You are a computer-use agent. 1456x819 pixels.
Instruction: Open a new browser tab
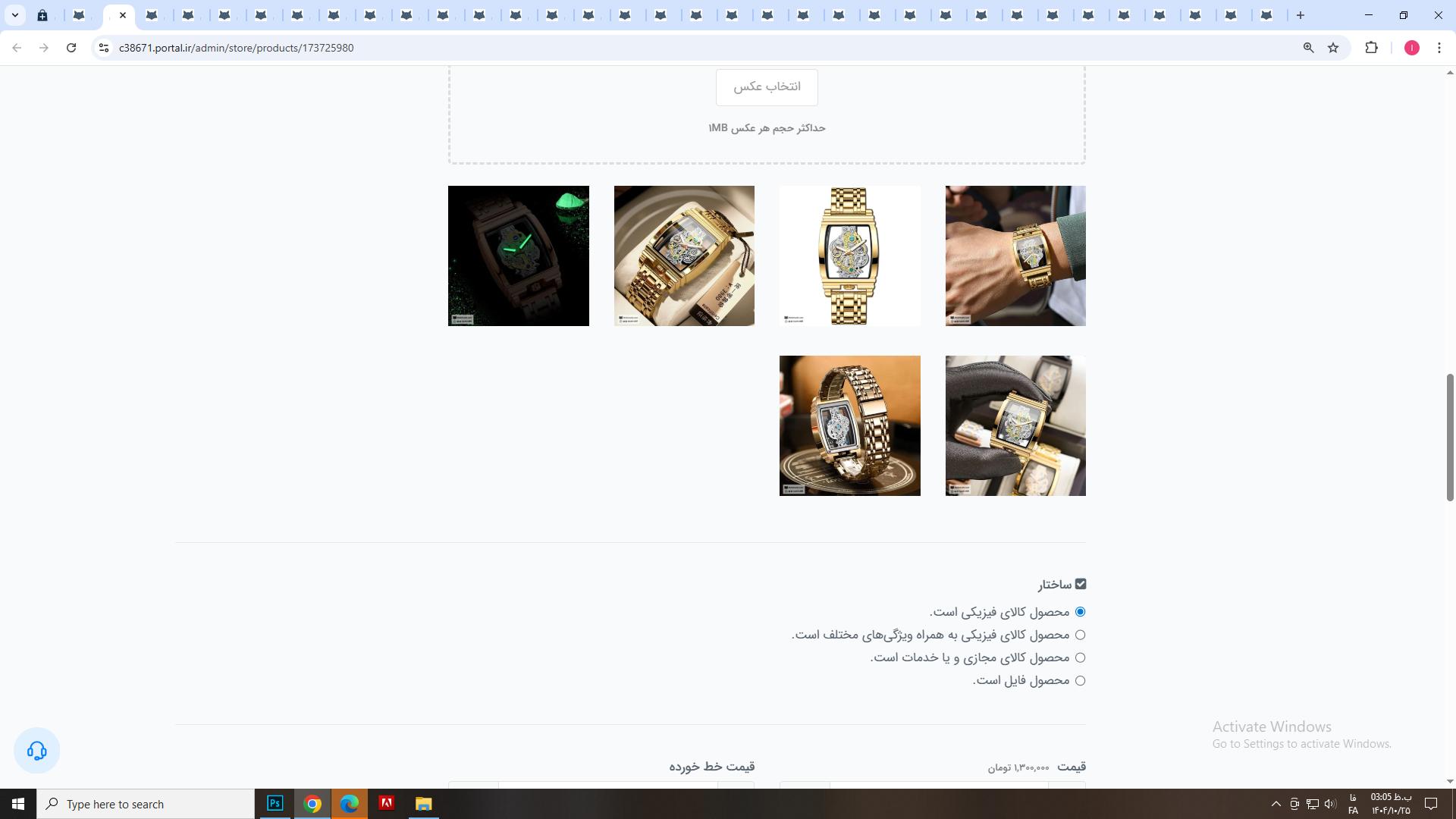point(1301,15)
